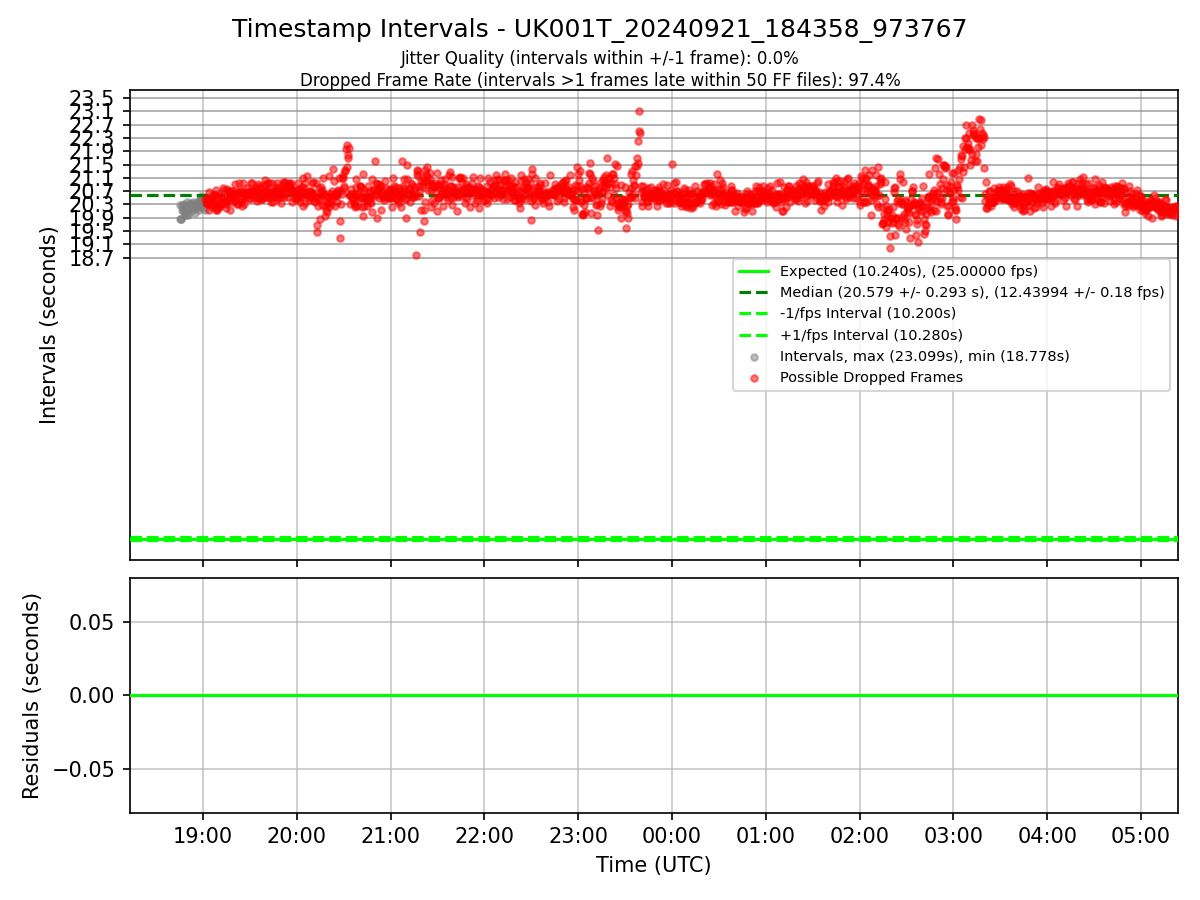Click legend entry '-1/fps Interval (10.200s)'

868,313
